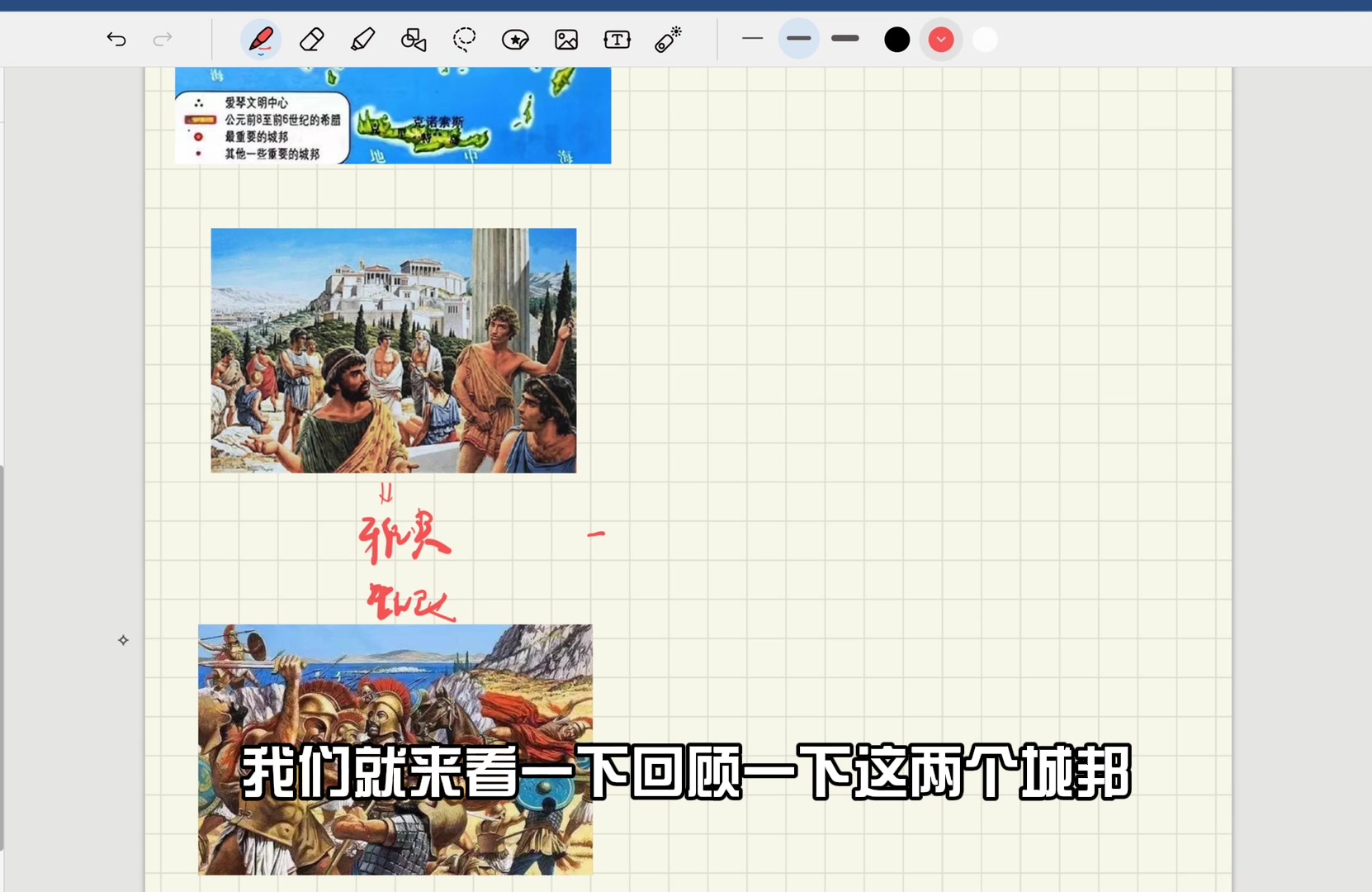Click the Redo arrow
Screen dimensions: 1372x892
pos(162,39)
